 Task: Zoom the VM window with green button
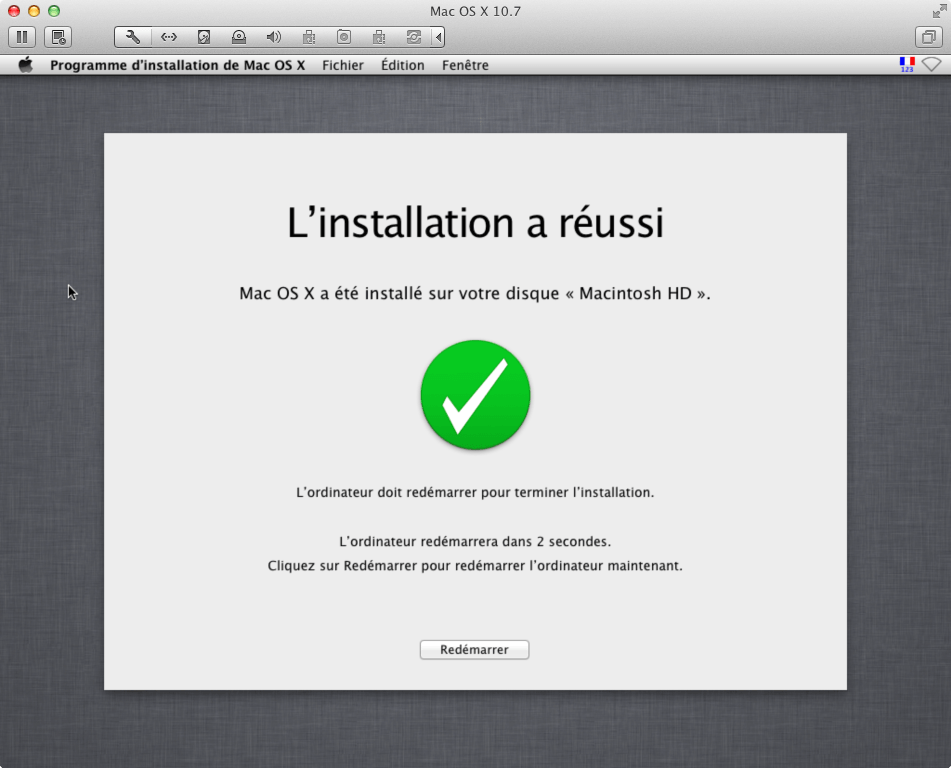click(x=54, y=11)
